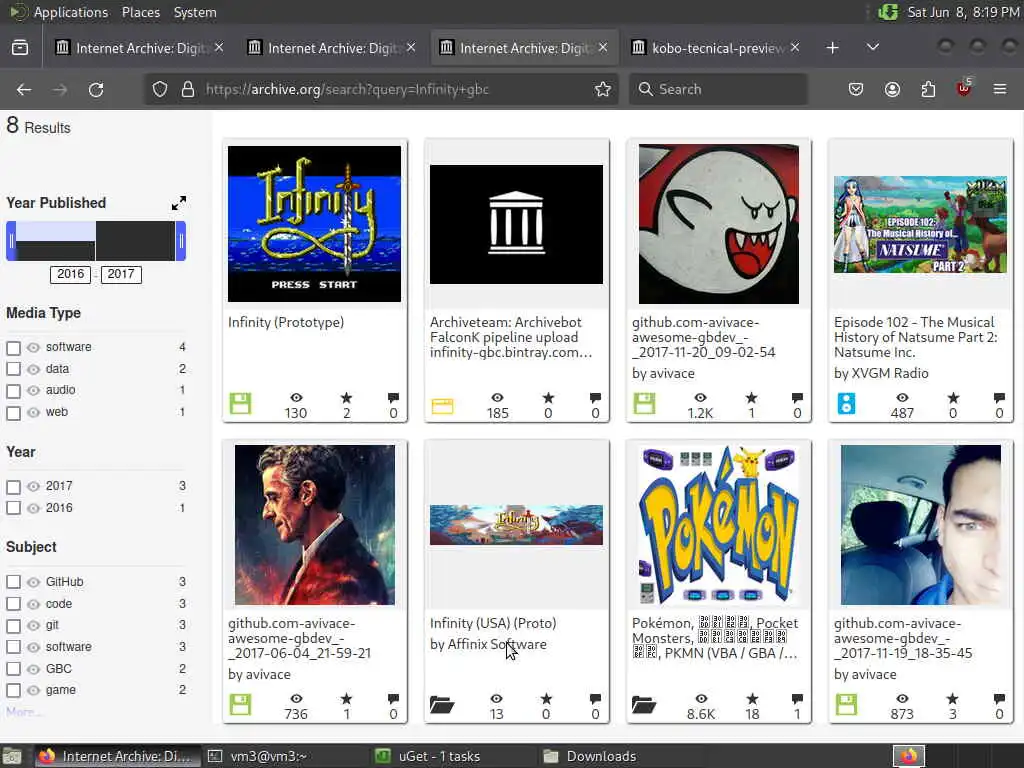Open the Infinity (Prototype) item title
Viewport: 1024px width, 768px height.
point(285,323)
